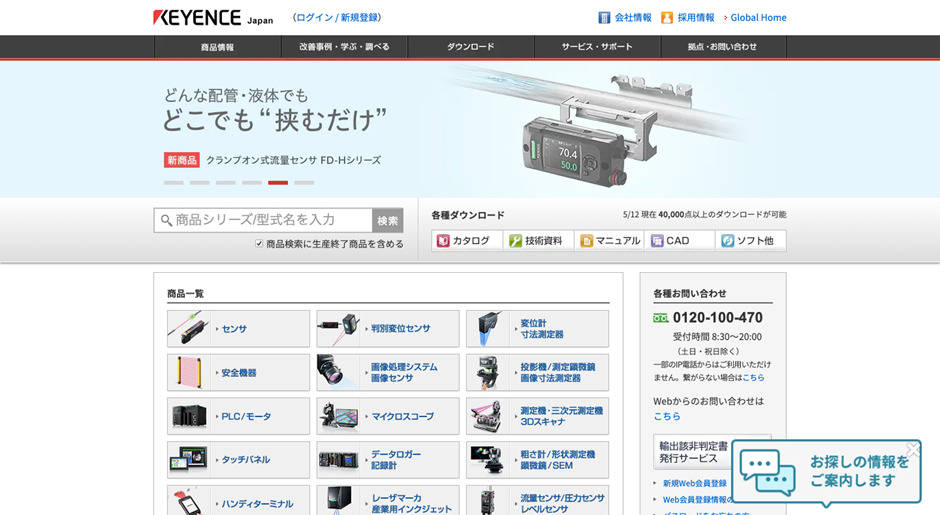Open the ダウンロード navigation menu

click(x=470, y=47)
